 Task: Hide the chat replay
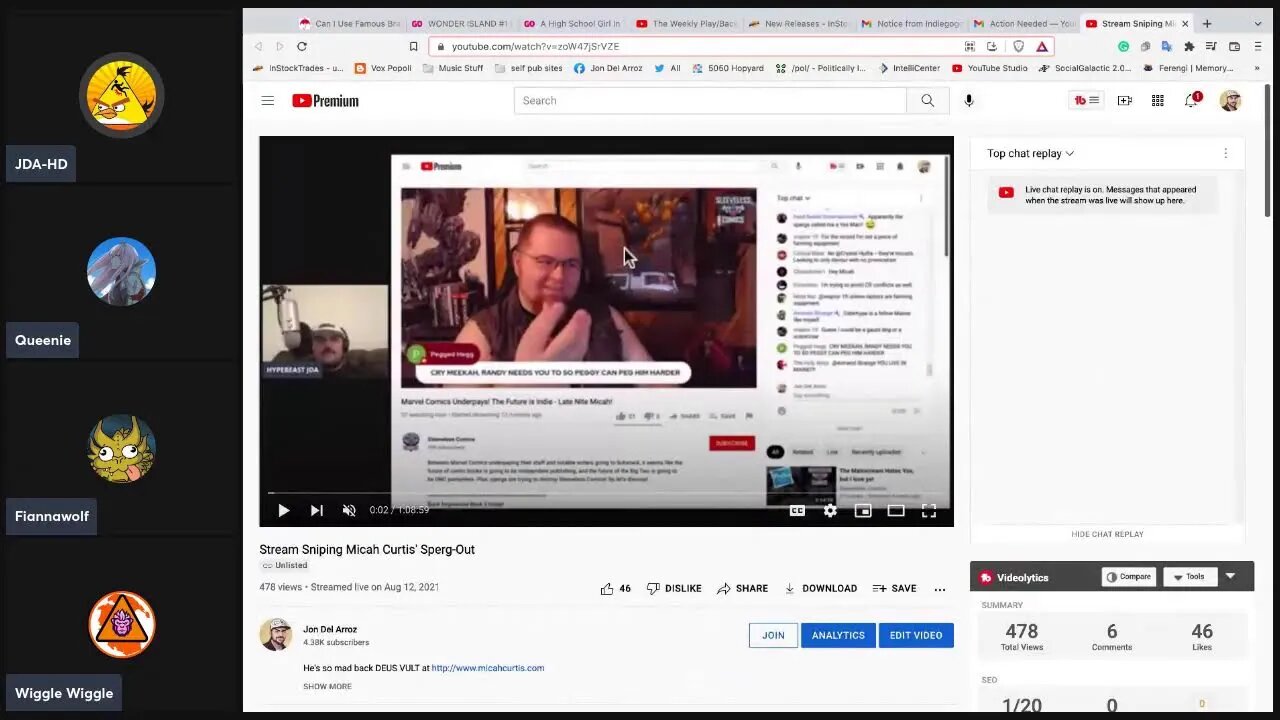click(1107, 535)
